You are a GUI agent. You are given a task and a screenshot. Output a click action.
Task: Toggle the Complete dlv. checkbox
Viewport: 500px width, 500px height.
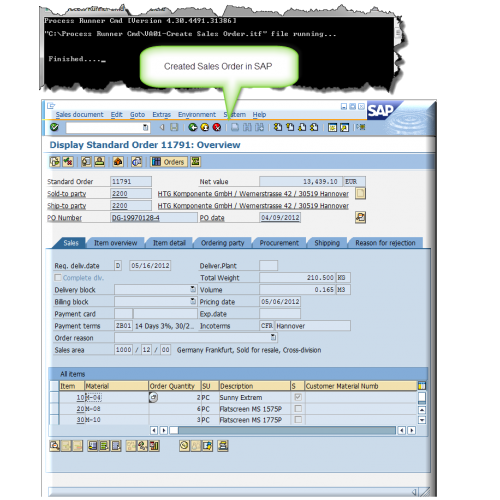58,277
